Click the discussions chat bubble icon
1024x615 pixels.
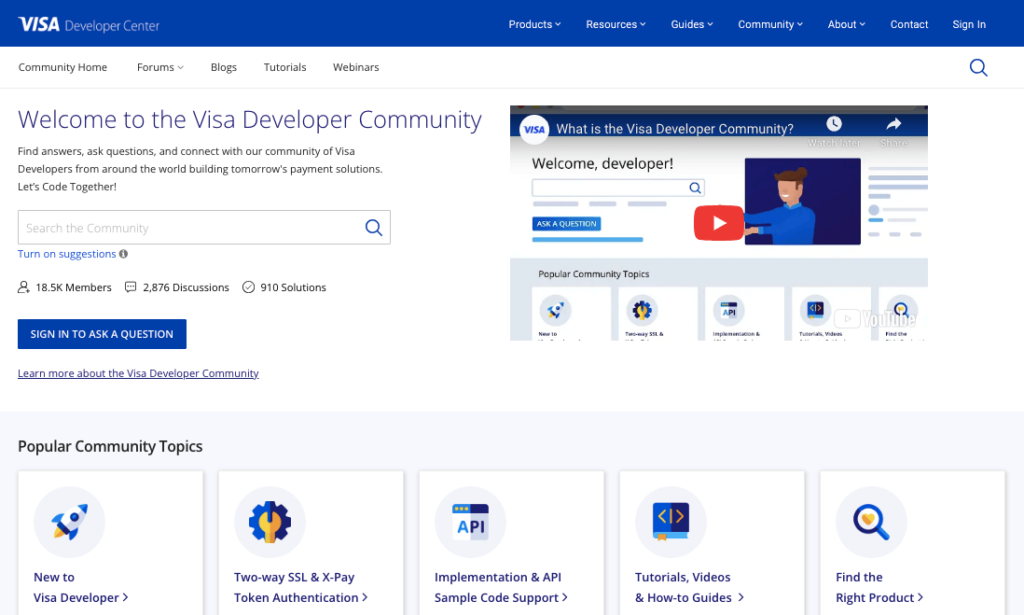coord(131,287)
